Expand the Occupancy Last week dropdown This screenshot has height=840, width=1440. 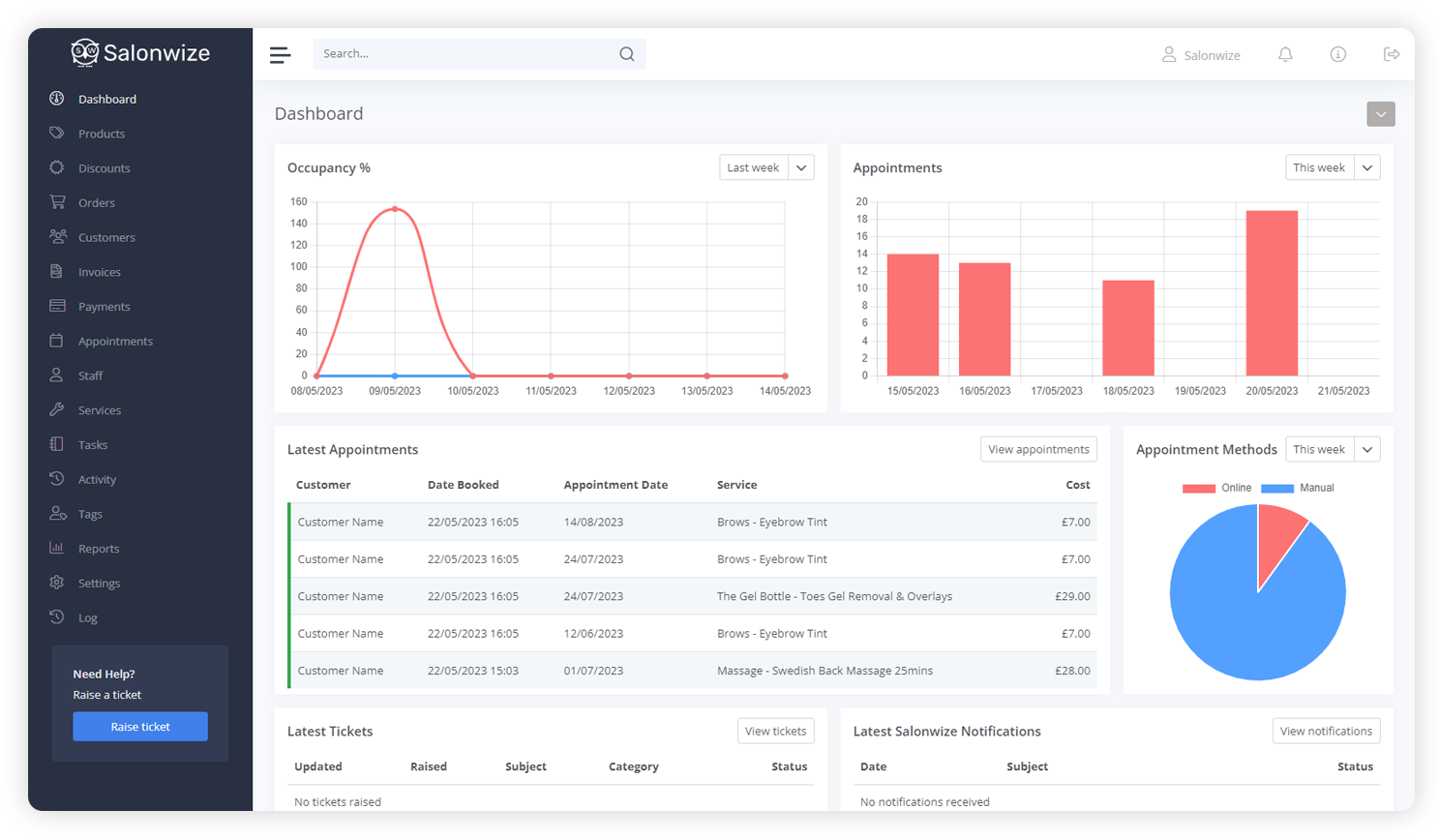pos(800,167)
